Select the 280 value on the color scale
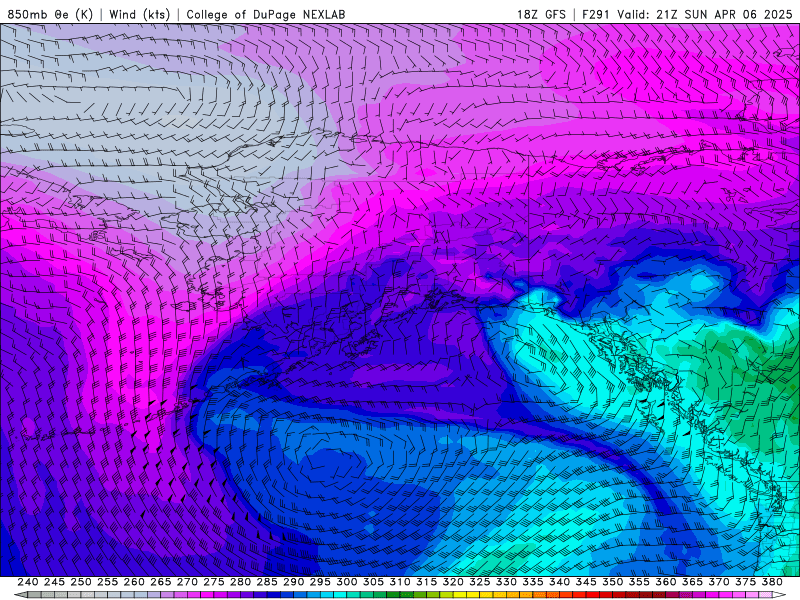This screenshot has width=800, height=600. [x=240, y=582]
